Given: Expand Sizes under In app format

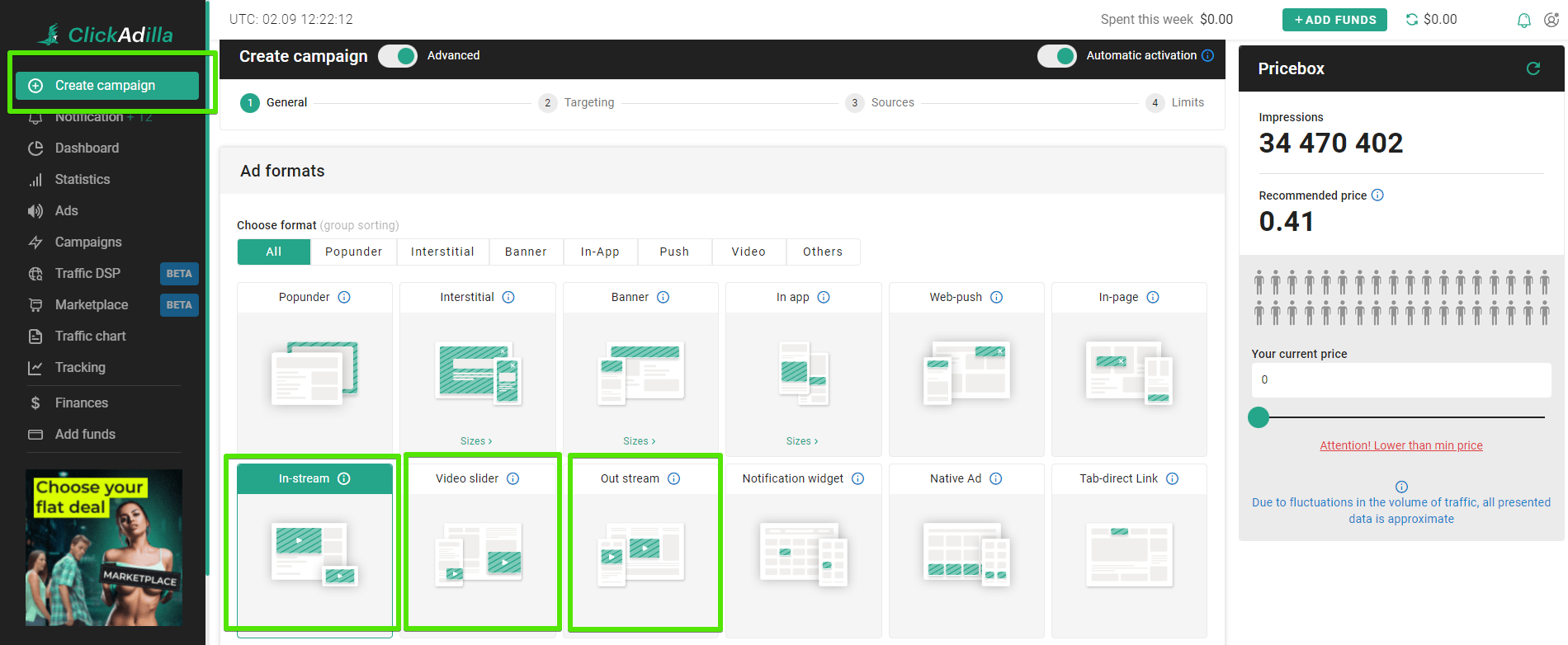Looking at the screenshot, I should [x=802, y=441].
